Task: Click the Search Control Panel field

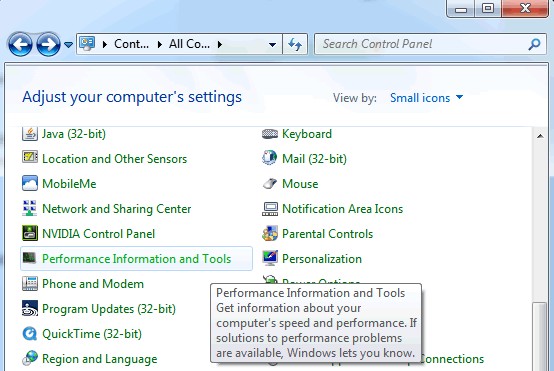Action: 430,44
